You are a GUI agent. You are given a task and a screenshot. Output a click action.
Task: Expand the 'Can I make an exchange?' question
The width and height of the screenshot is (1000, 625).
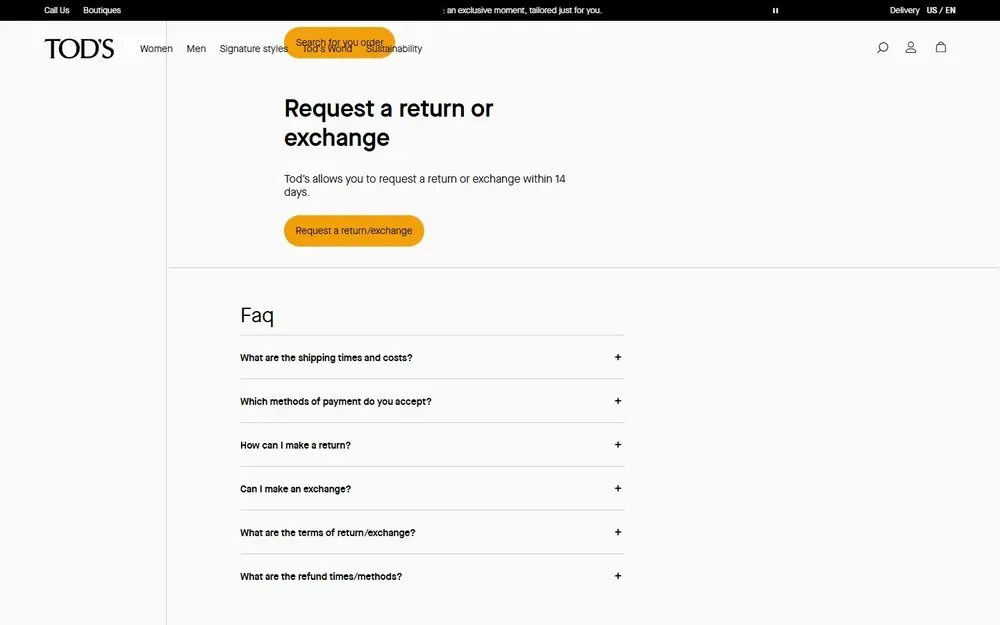432,489
